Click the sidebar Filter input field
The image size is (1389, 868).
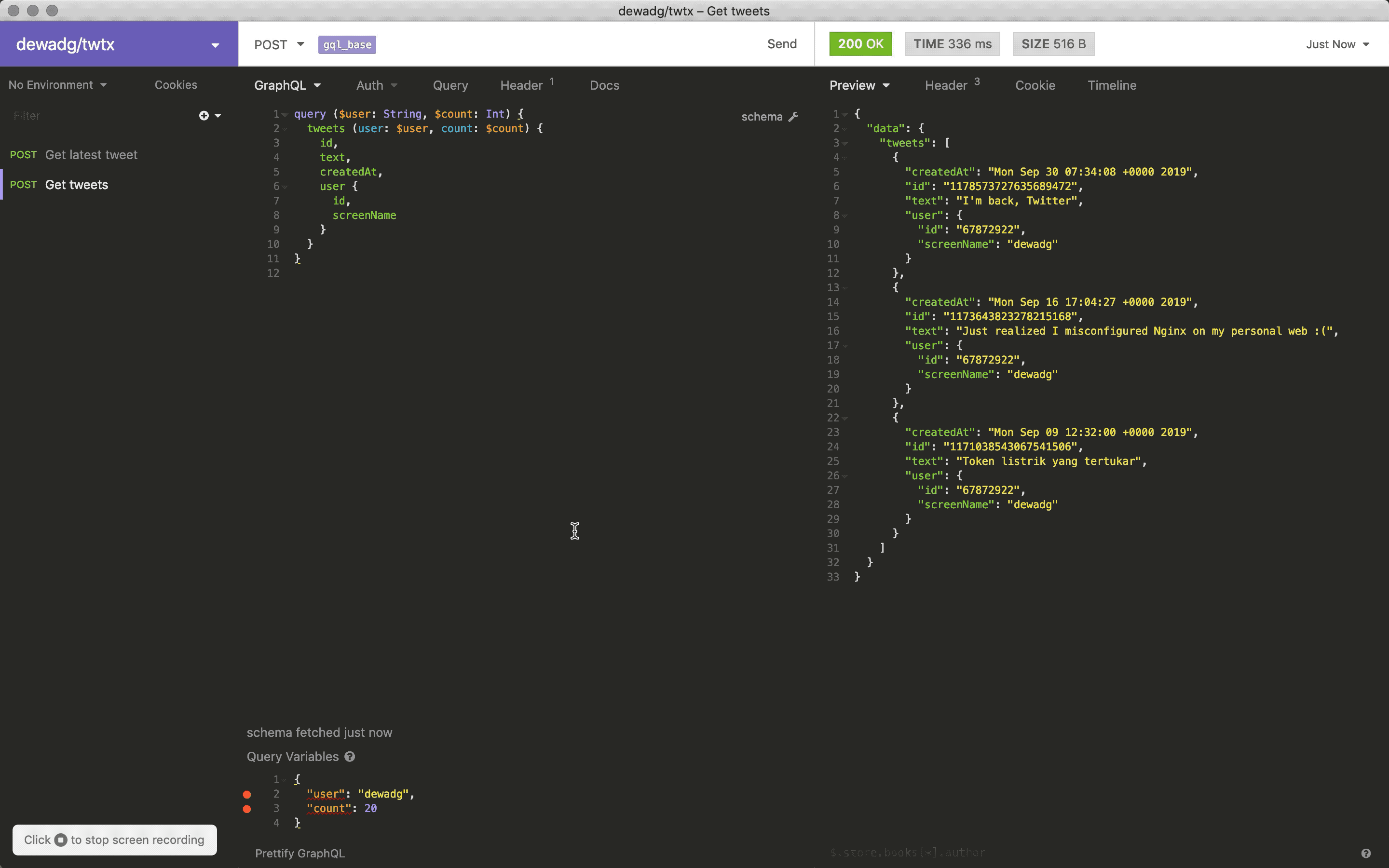(x=69, y=115)
